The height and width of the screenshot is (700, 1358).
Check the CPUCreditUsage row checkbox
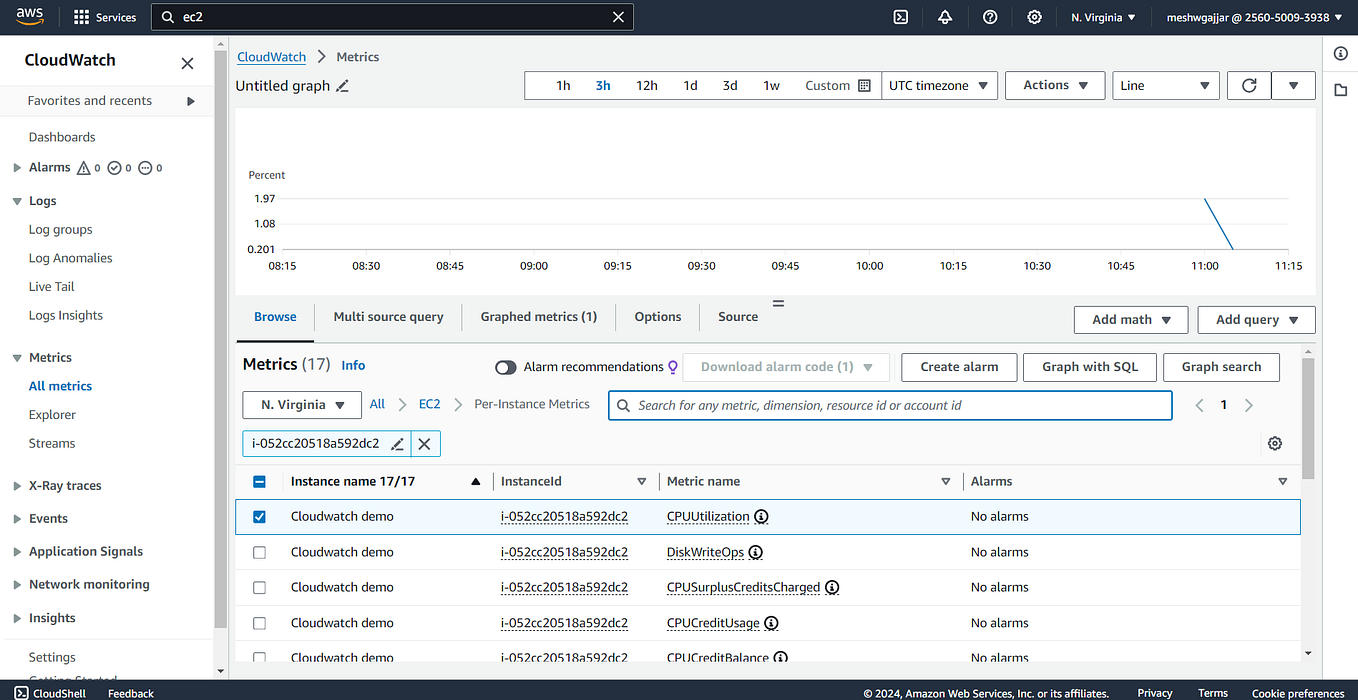(259, 623)
